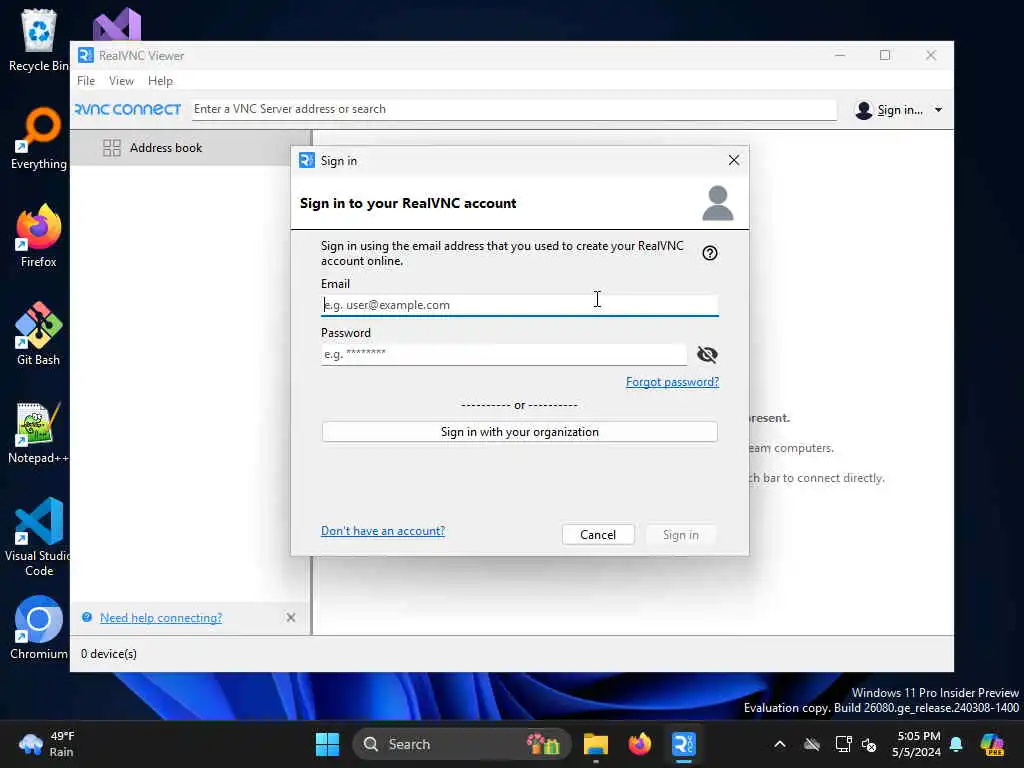Cancel the sign in dialog

[x=598, y=535]
